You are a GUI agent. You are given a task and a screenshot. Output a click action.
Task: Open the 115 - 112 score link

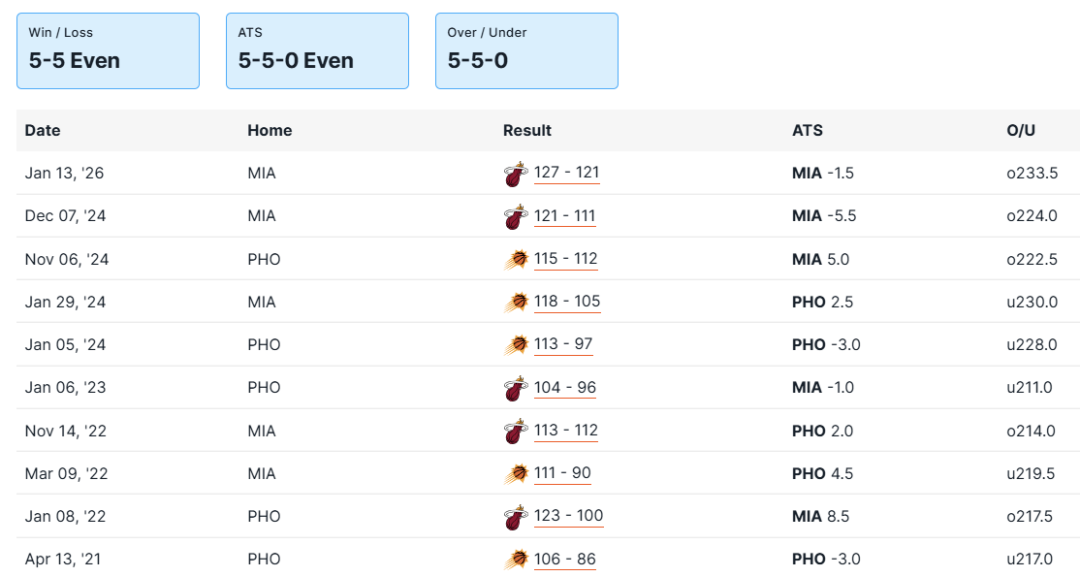566,259
